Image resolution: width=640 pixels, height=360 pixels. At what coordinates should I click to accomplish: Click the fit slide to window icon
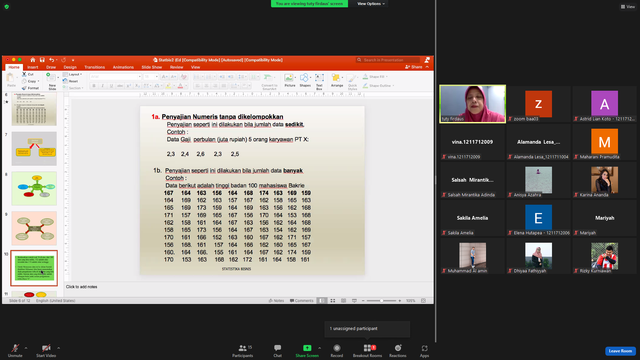[x=423, y=300]
